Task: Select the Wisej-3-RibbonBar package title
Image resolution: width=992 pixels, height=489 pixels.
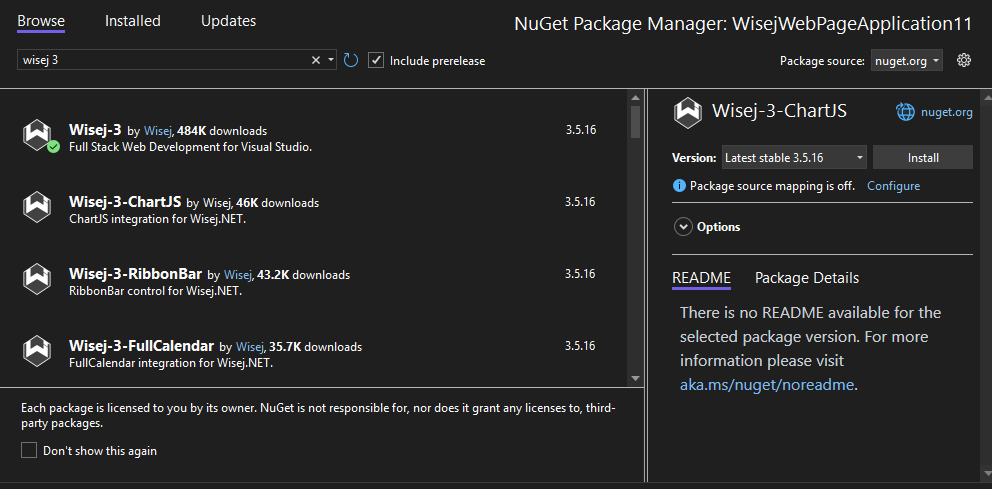Action: [135, 274]
